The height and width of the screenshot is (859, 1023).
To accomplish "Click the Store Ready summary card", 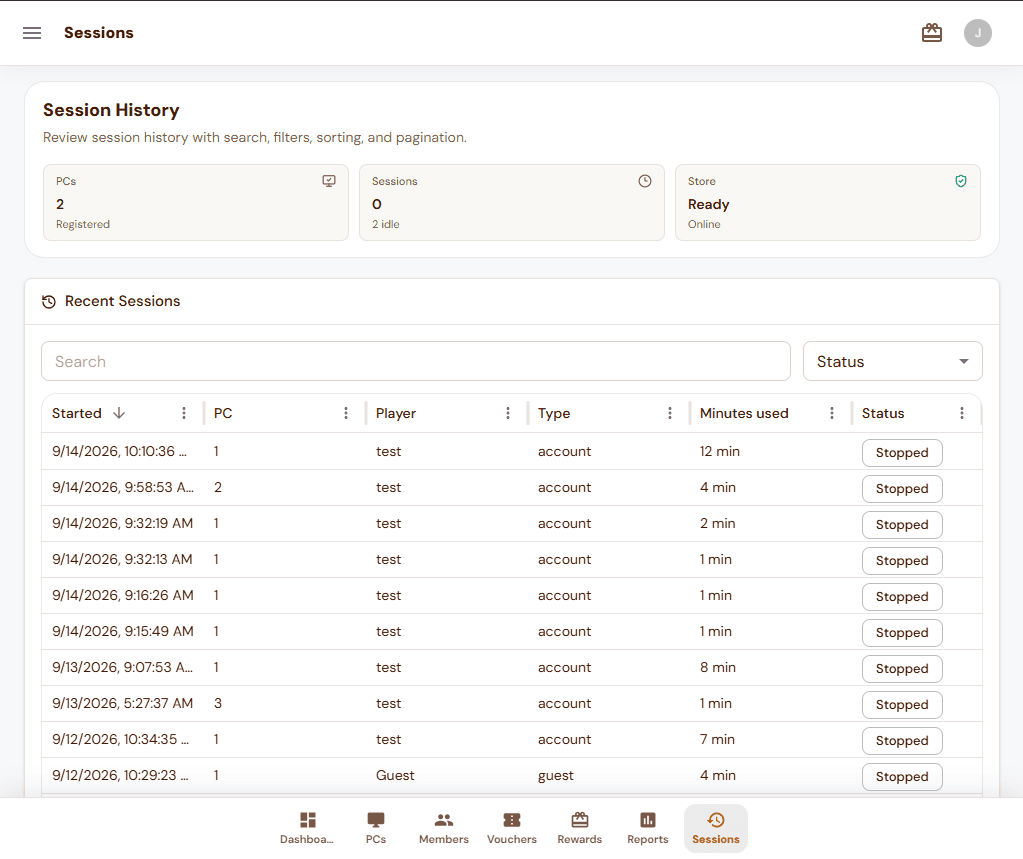I will tap(827, 202).
